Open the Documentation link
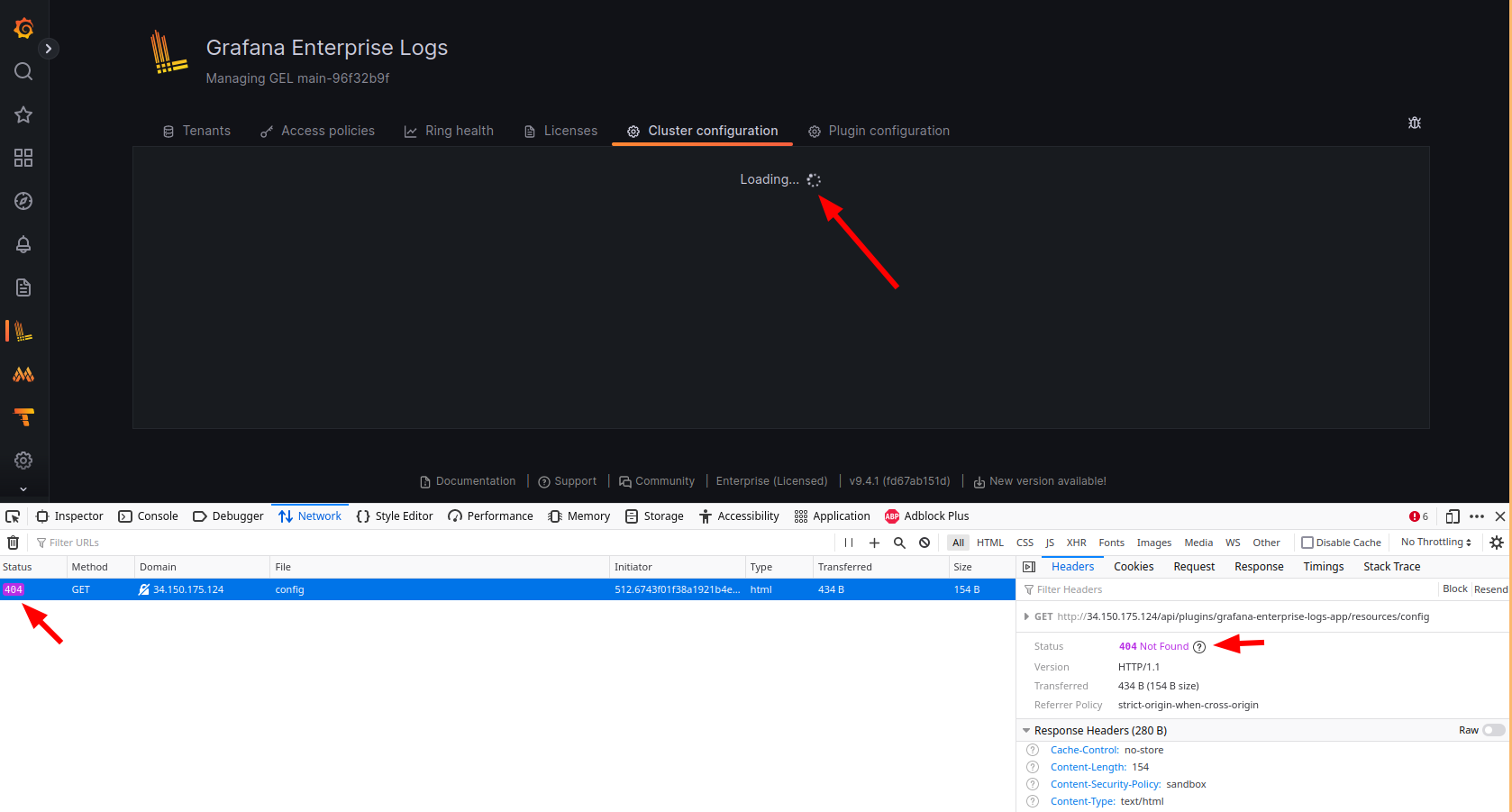 click(468, 480)
